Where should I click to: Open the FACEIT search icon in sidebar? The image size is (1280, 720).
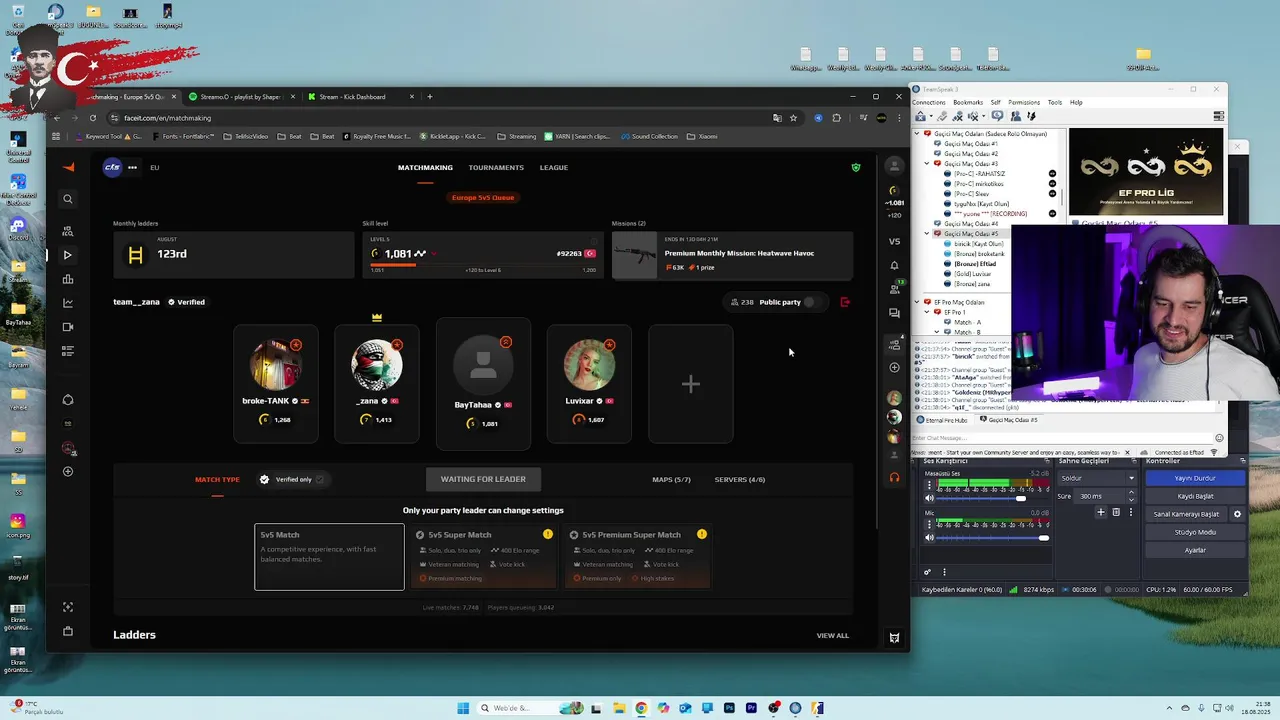(x=68, y=199)
